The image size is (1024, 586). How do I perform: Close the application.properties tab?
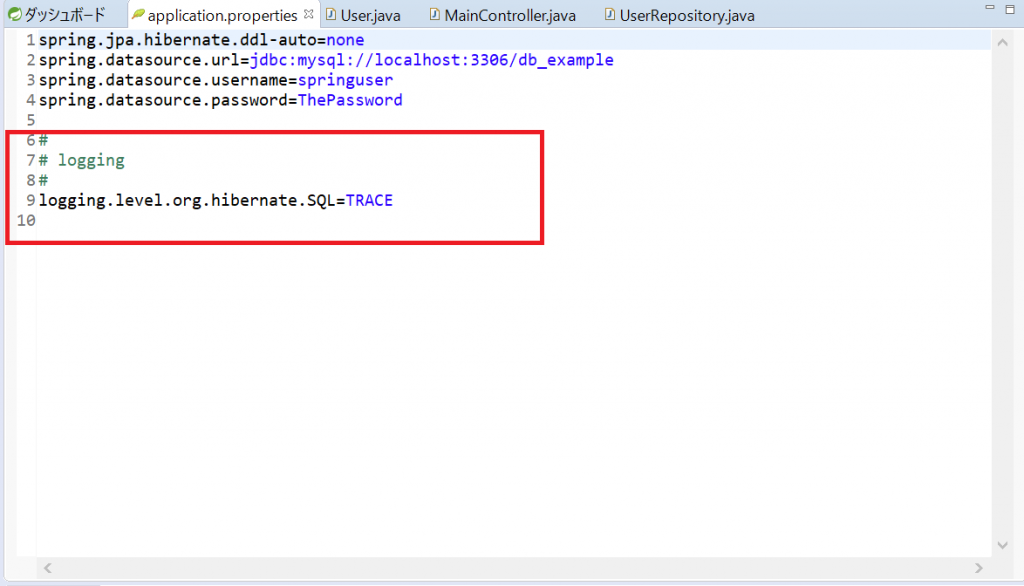pyautogui.click(x=308, y=15)
